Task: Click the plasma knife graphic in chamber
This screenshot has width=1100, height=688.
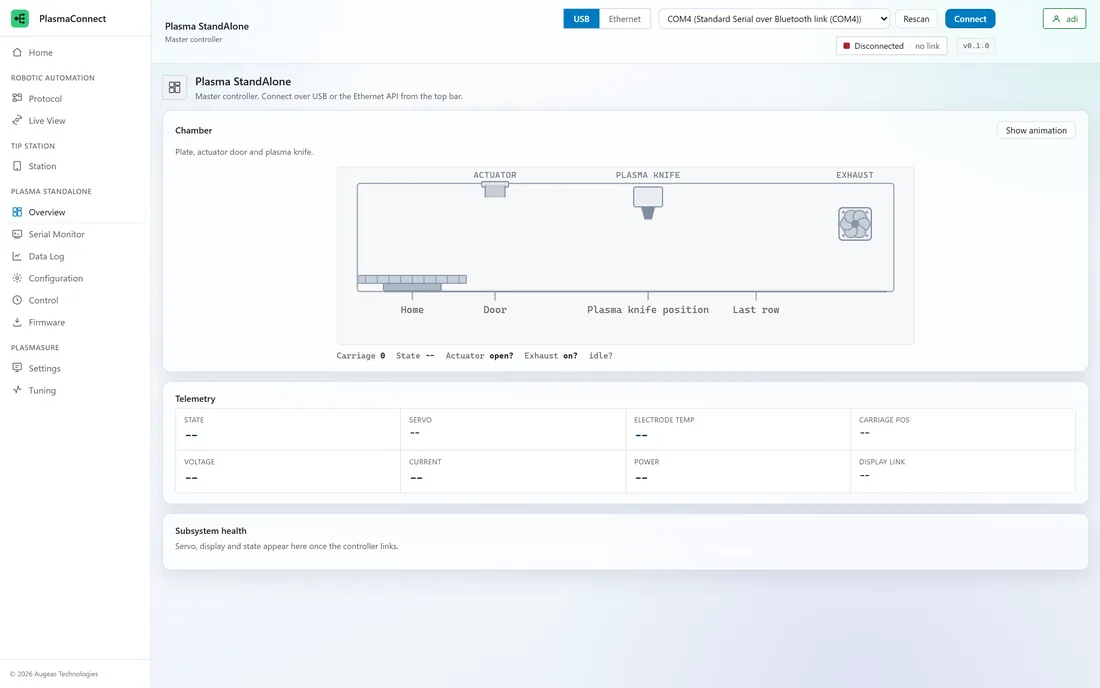Action: [648, 203]
